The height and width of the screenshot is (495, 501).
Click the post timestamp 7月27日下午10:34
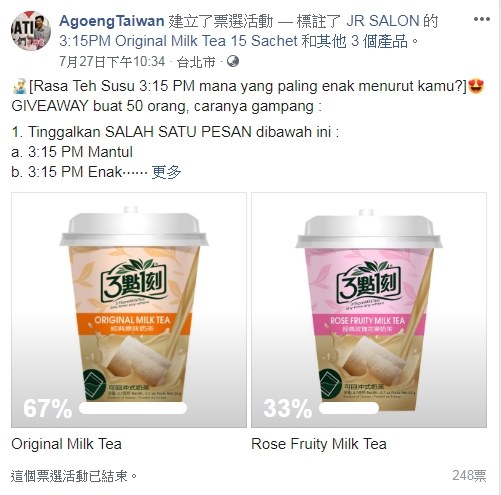tap(112, 62)
